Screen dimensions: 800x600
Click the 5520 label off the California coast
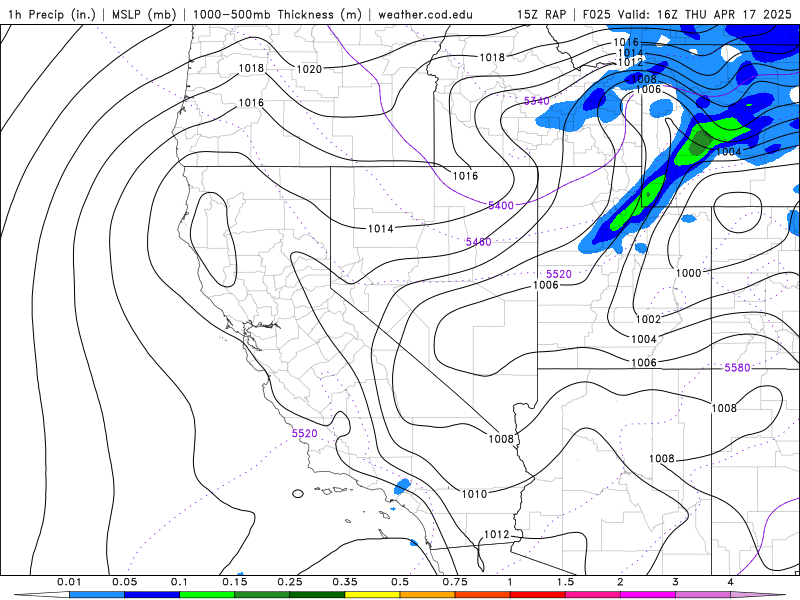point(305,433)
